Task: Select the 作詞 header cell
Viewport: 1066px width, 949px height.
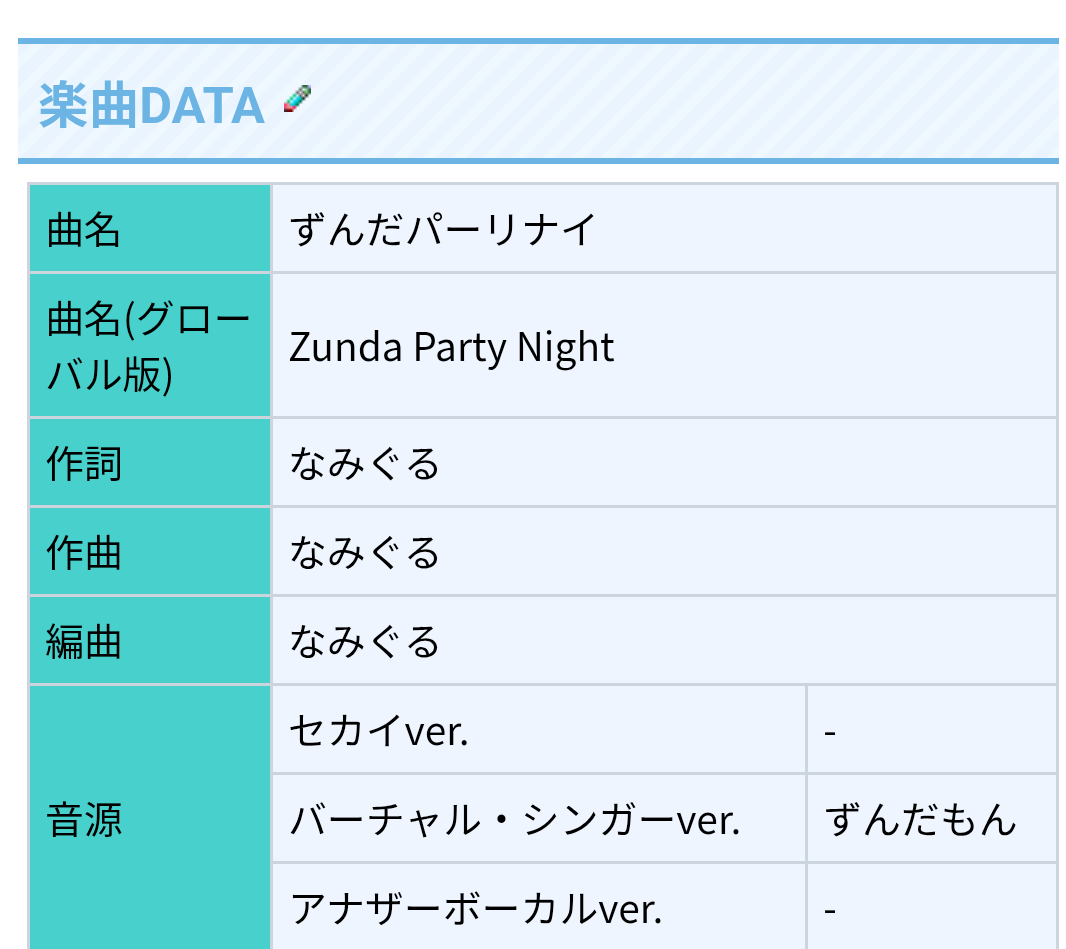Action: tap(150, 463)
